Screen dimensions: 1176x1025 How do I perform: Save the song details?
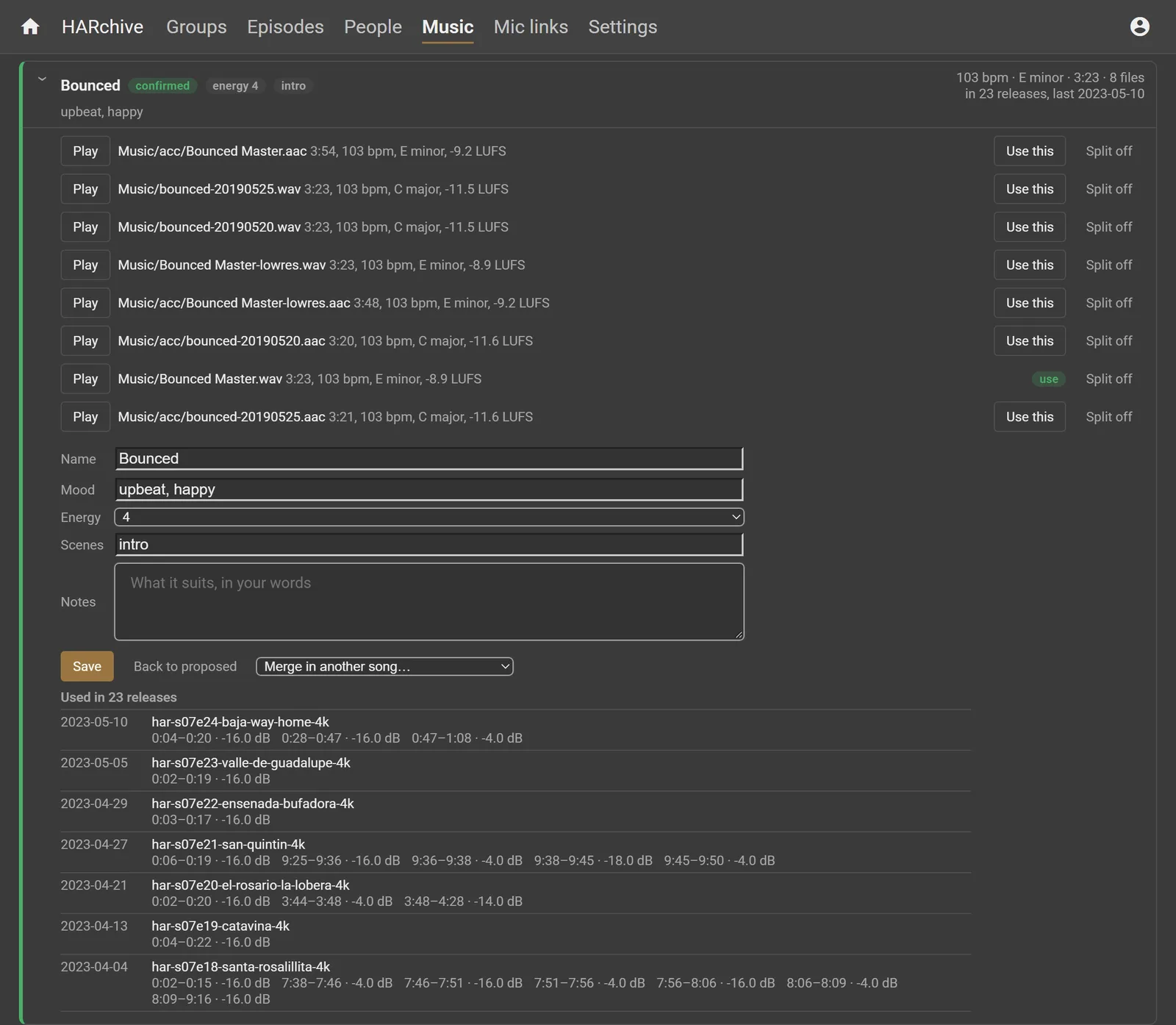[87, 666]
